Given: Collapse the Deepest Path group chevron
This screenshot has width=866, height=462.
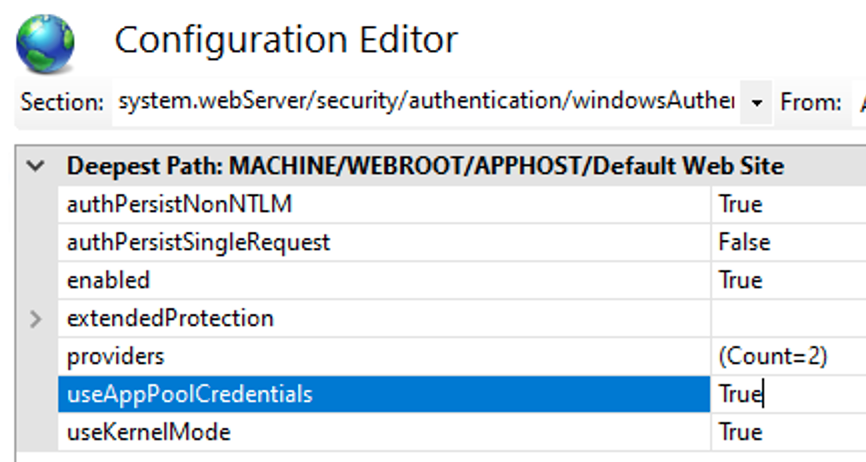Looking at the screenshot, I should coord(36,166).
